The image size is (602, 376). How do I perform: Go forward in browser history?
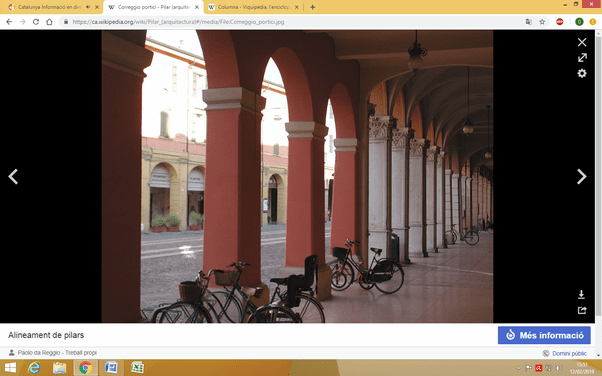click(x=23, y=22)
